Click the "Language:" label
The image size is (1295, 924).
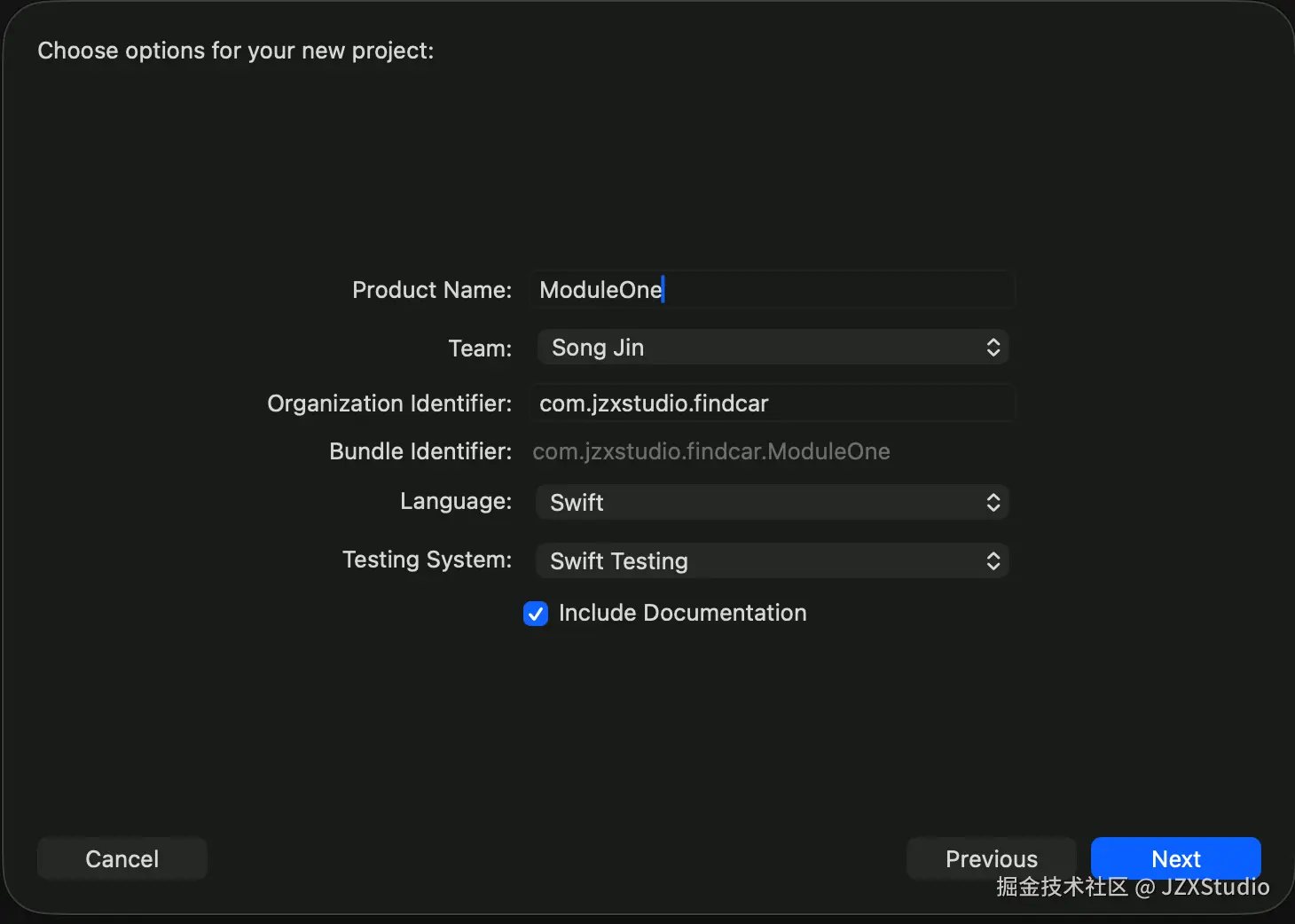pyautogui.click(x=456, y=501)
